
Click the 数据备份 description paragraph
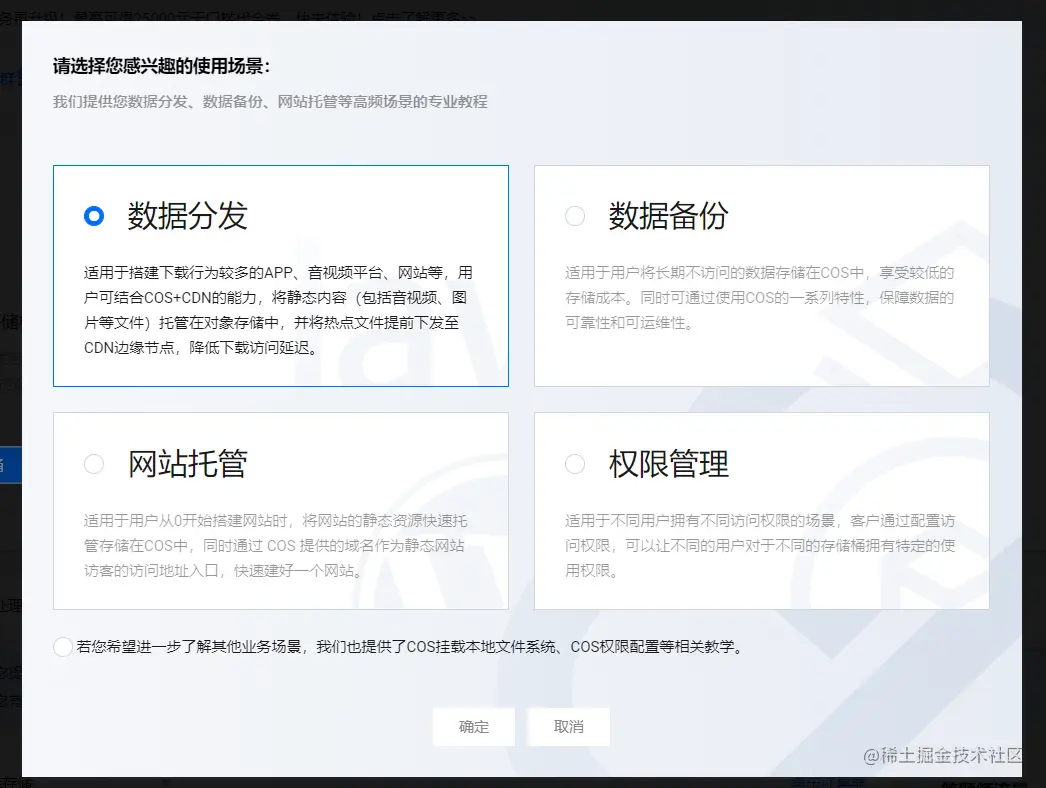(x=759, y=298)
